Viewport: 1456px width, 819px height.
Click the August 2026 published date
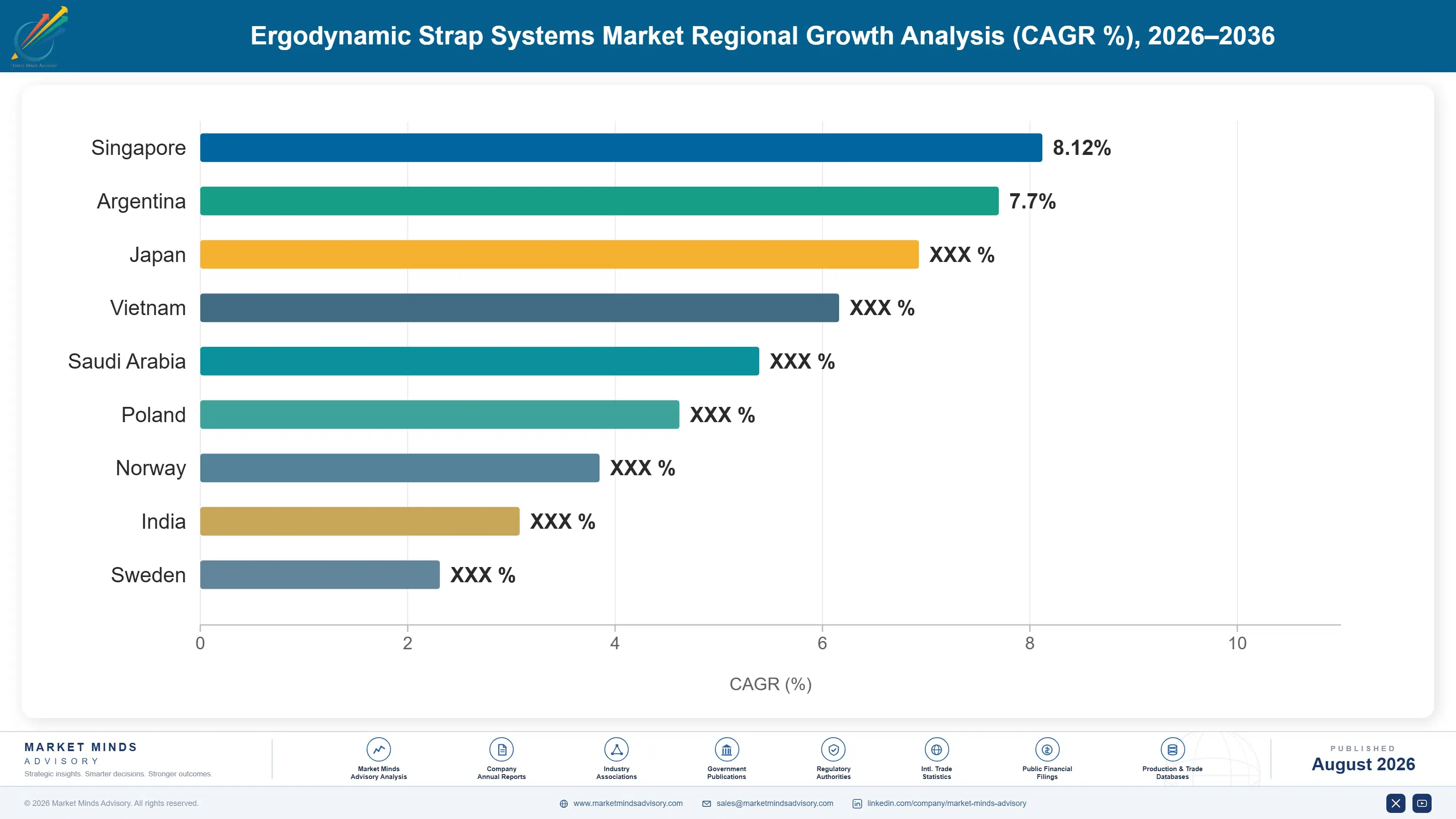pos(1363,764)
